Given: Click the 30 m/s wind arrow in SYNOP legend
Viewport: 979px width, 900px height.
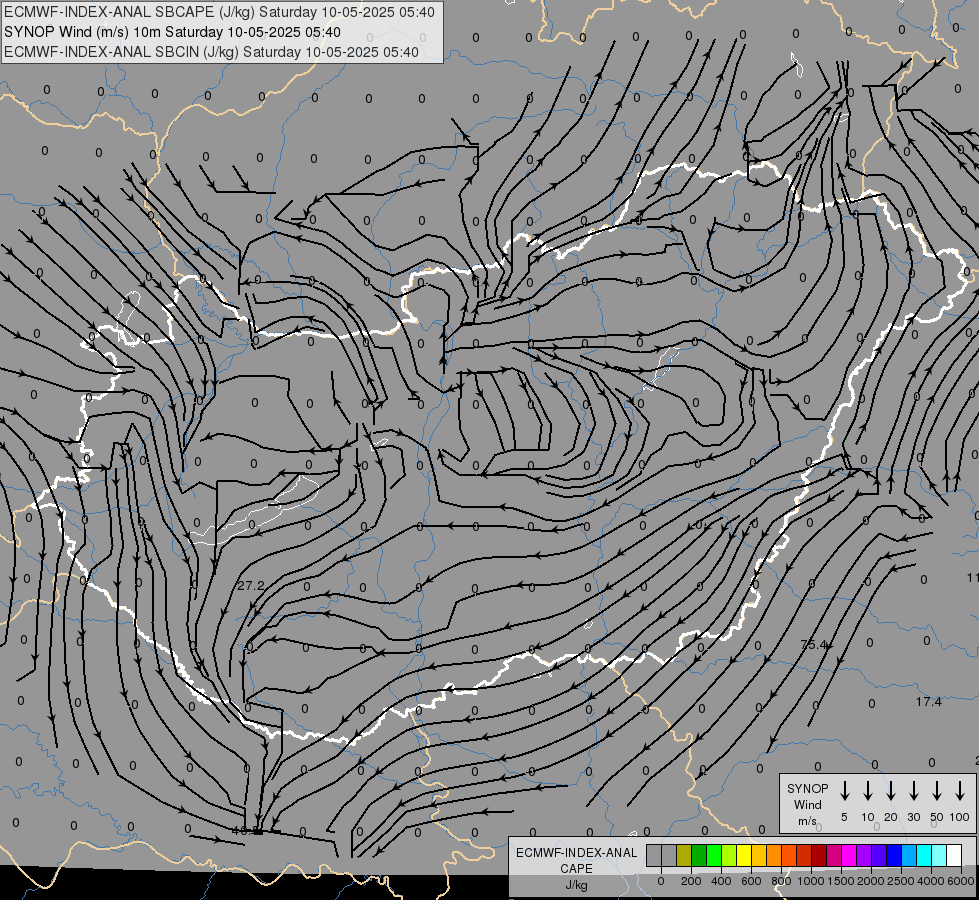Looking at the screenshot, I should [913, 791].
